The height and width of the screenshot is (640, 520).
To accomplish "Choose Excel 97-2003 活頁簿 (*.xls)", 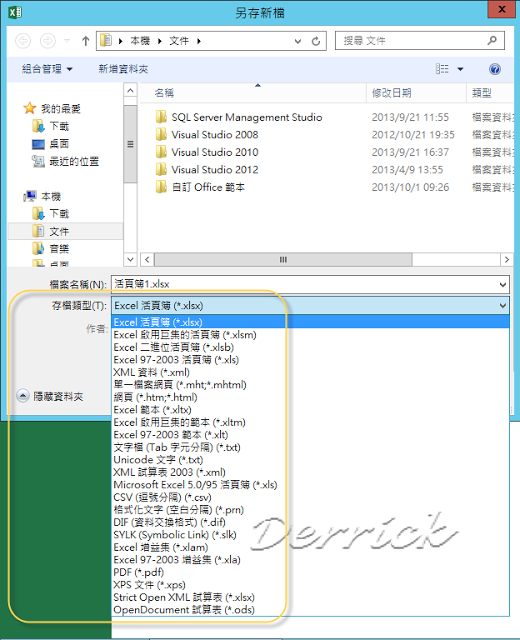I will [311, 360].
